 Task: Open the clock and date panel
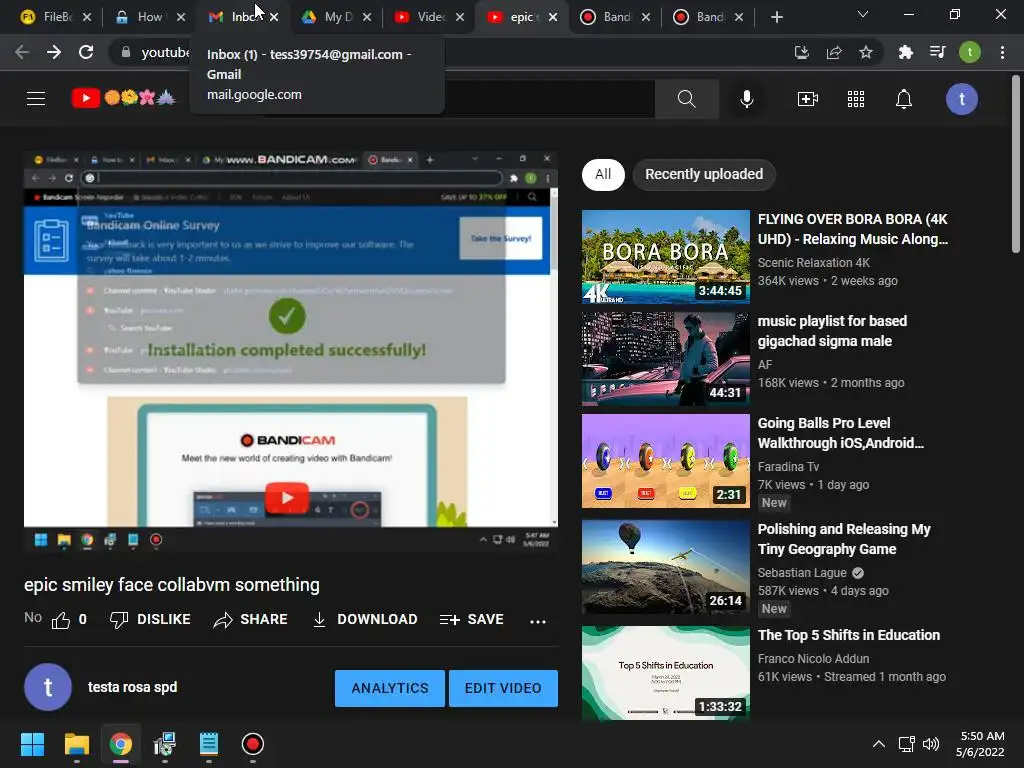(980, 744)
